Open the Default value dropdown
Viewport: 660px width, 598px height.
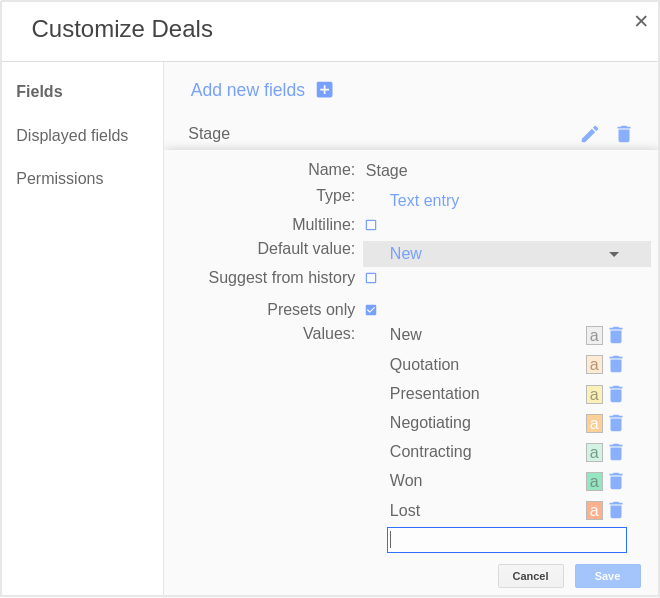[x=507, y=254]
